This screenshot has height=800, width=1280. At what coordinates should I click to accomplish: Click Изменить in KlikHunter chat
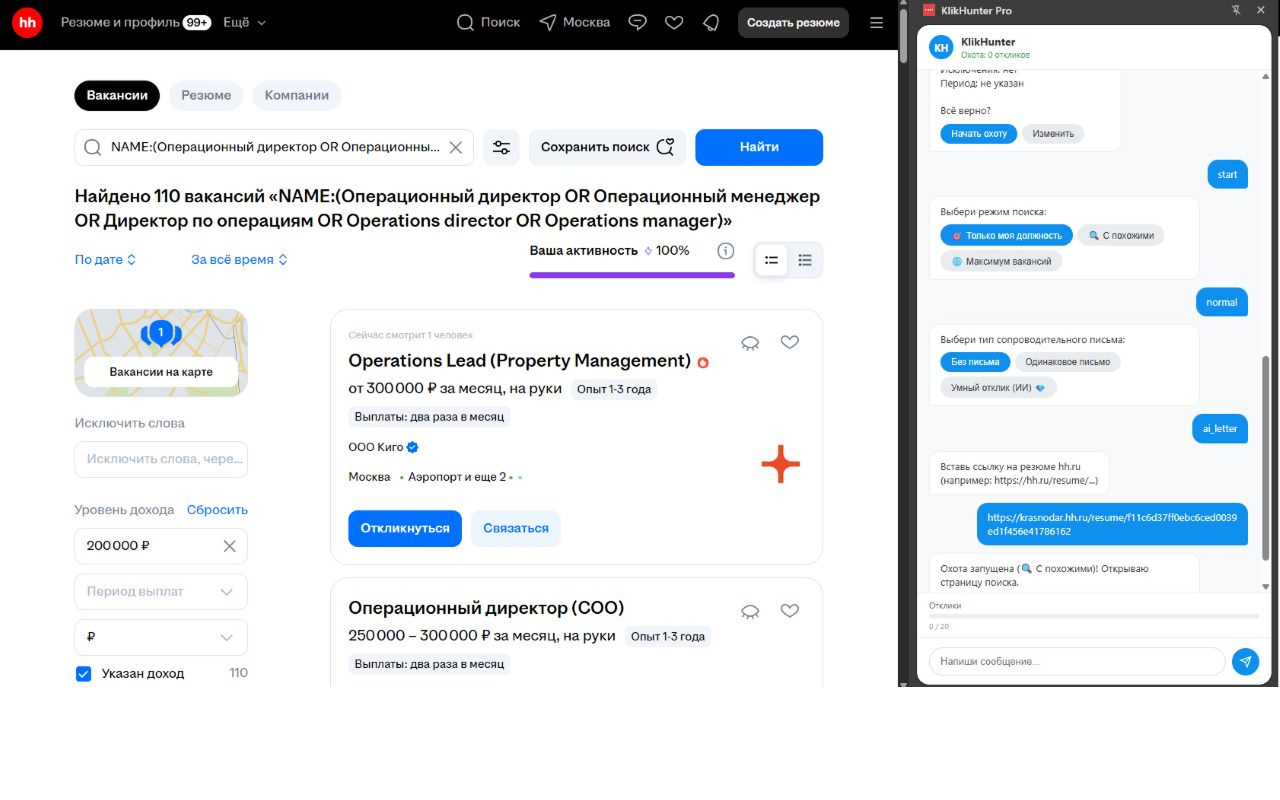pyautogui.click(x=1053, y=134)
